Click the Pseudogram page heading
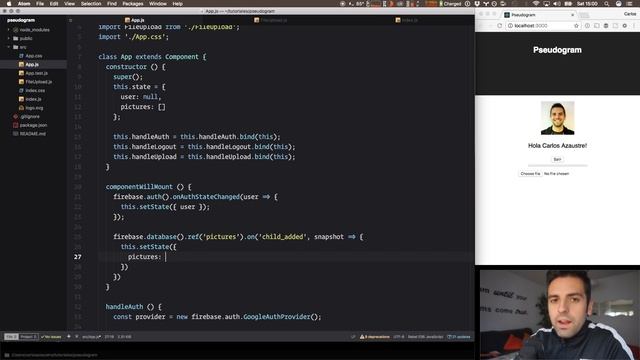 (557, 50)
